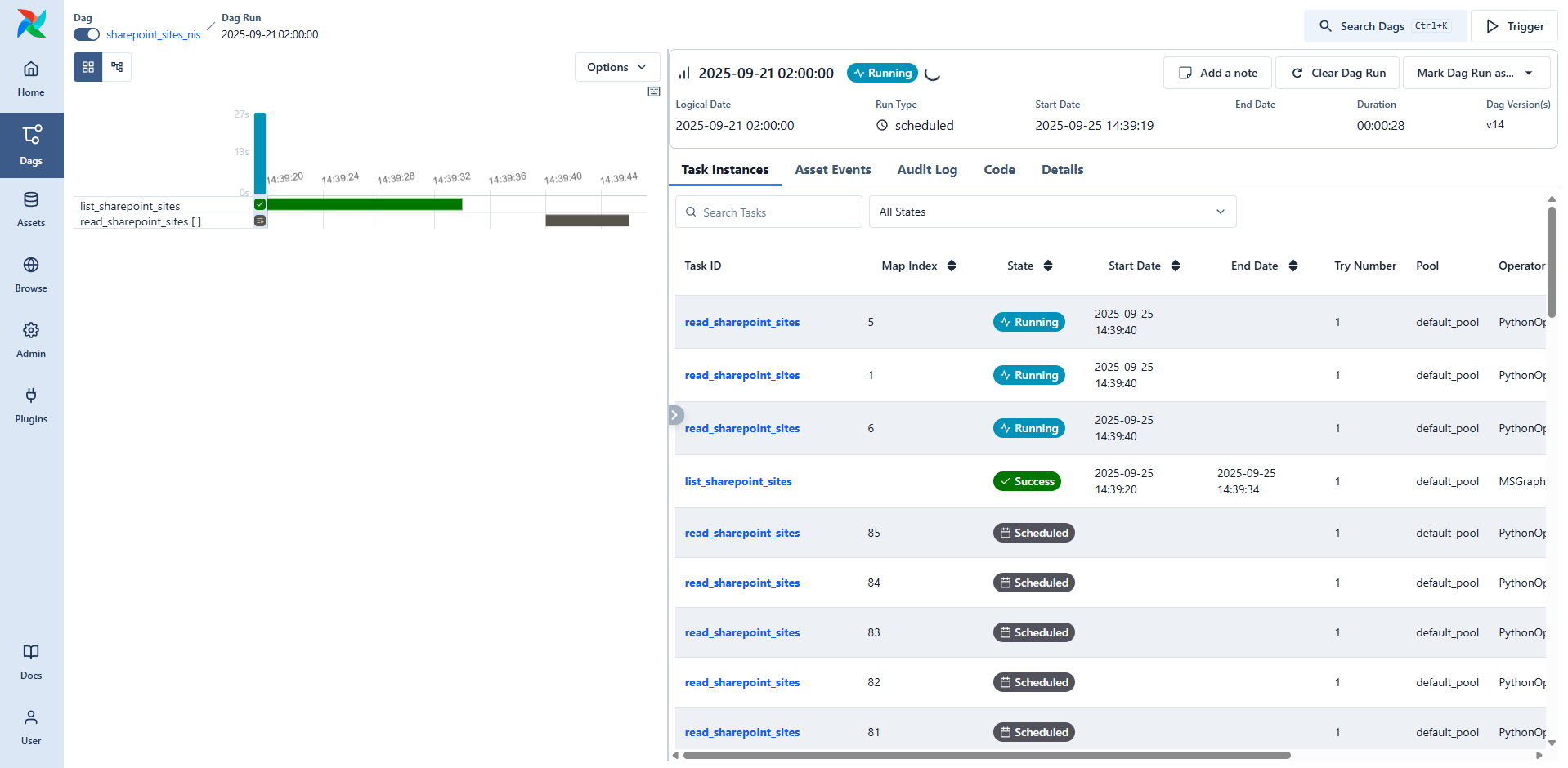Open Docs from the sidebar
Screen dimensions: 1568x768
pos(31,663)
